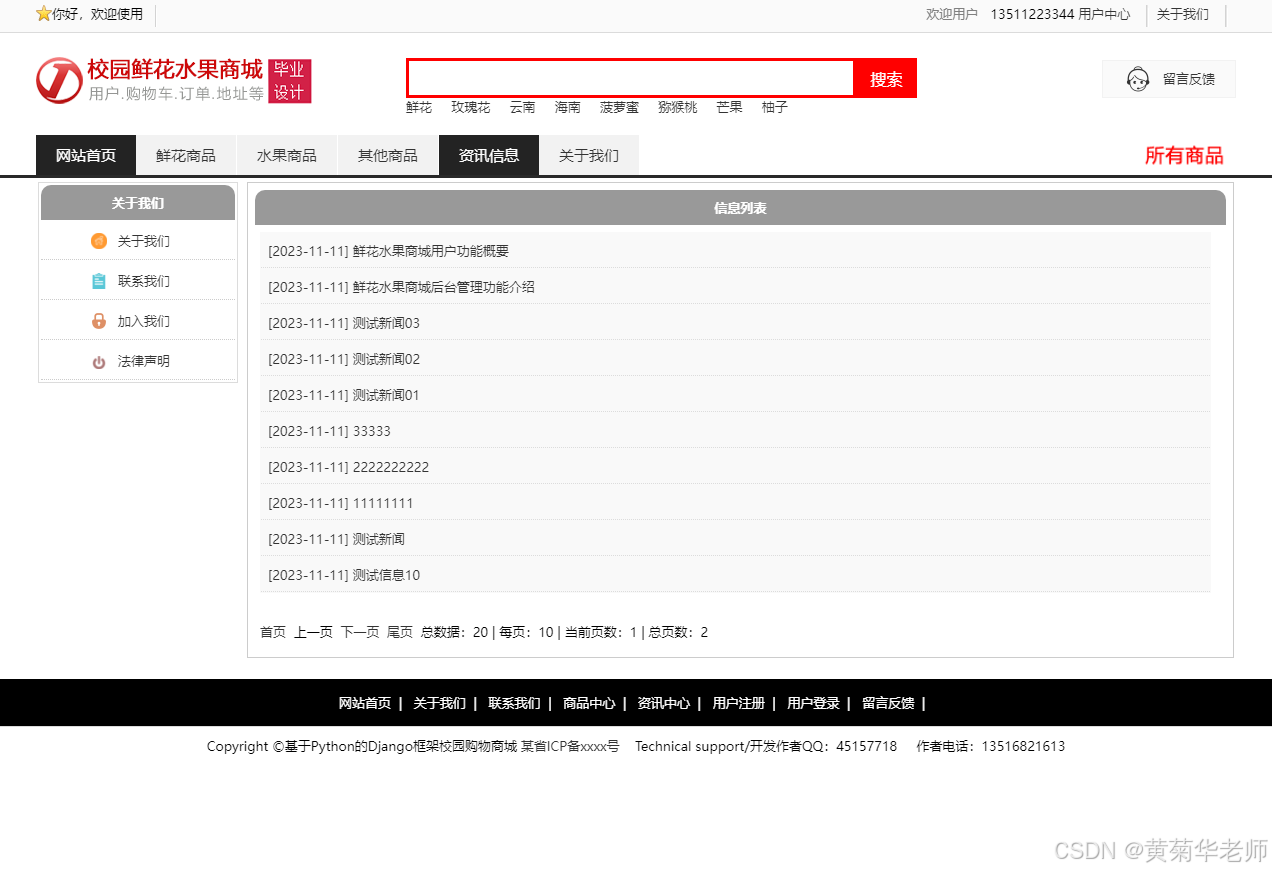The width and height of the screenshot is (1272, 872).
Task: Click 关于我们 in top right bar
Action: (x=1183, y=14)
